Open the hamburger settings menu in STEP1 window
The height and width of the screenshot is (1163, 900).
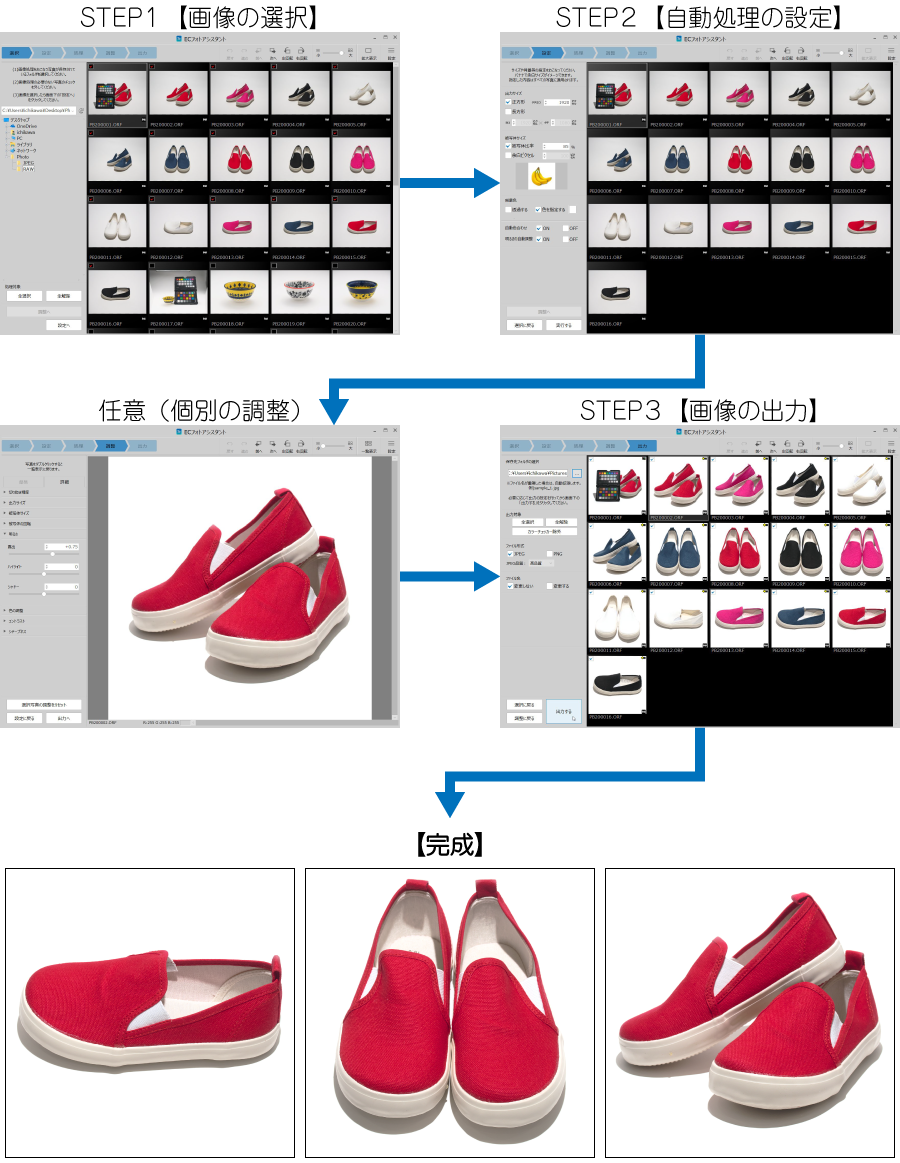pyautogui.click(x=391, y=51)
